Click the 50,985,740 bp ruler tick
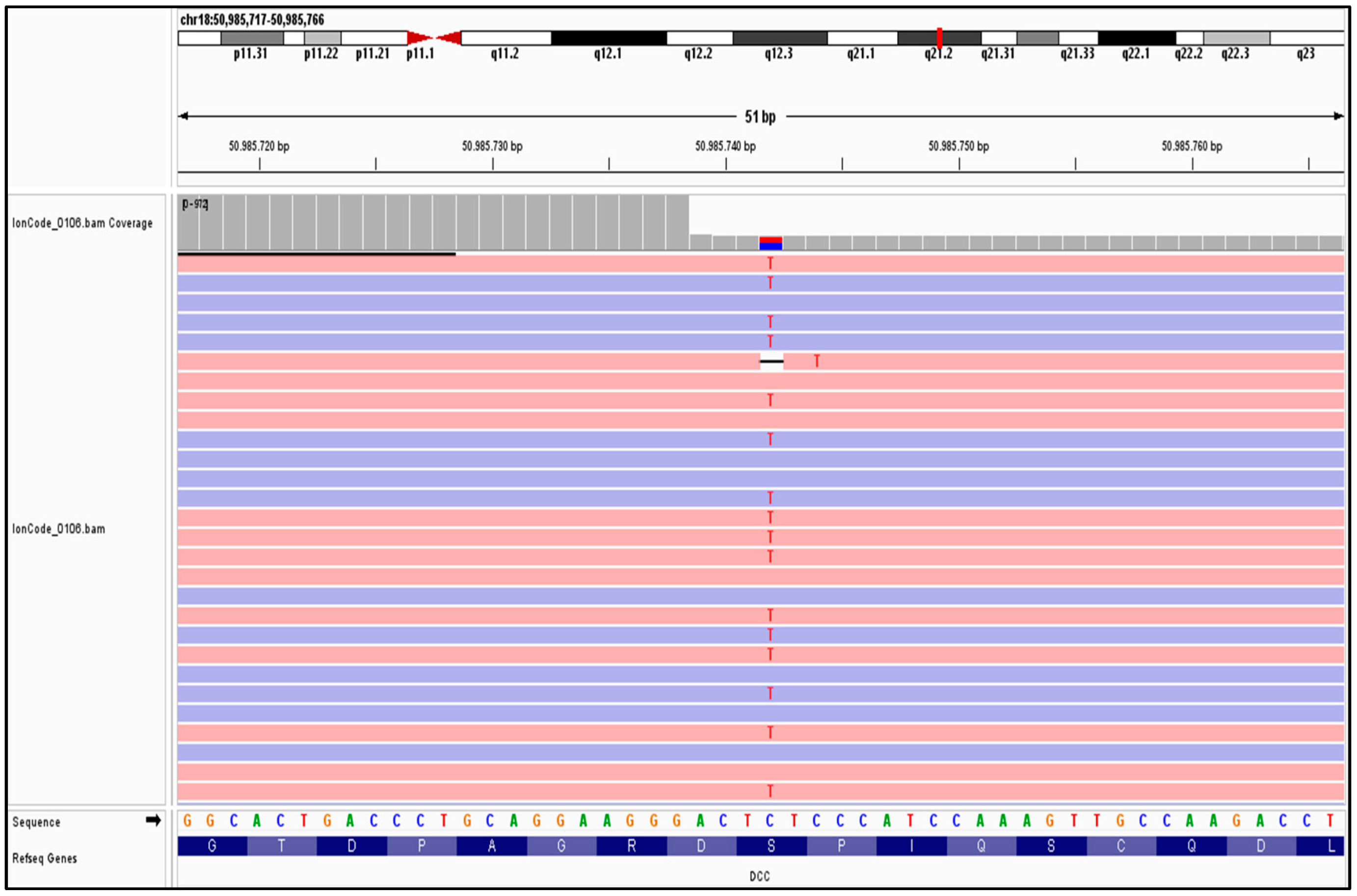This screenshot has width=1357, height=896. 726,164
